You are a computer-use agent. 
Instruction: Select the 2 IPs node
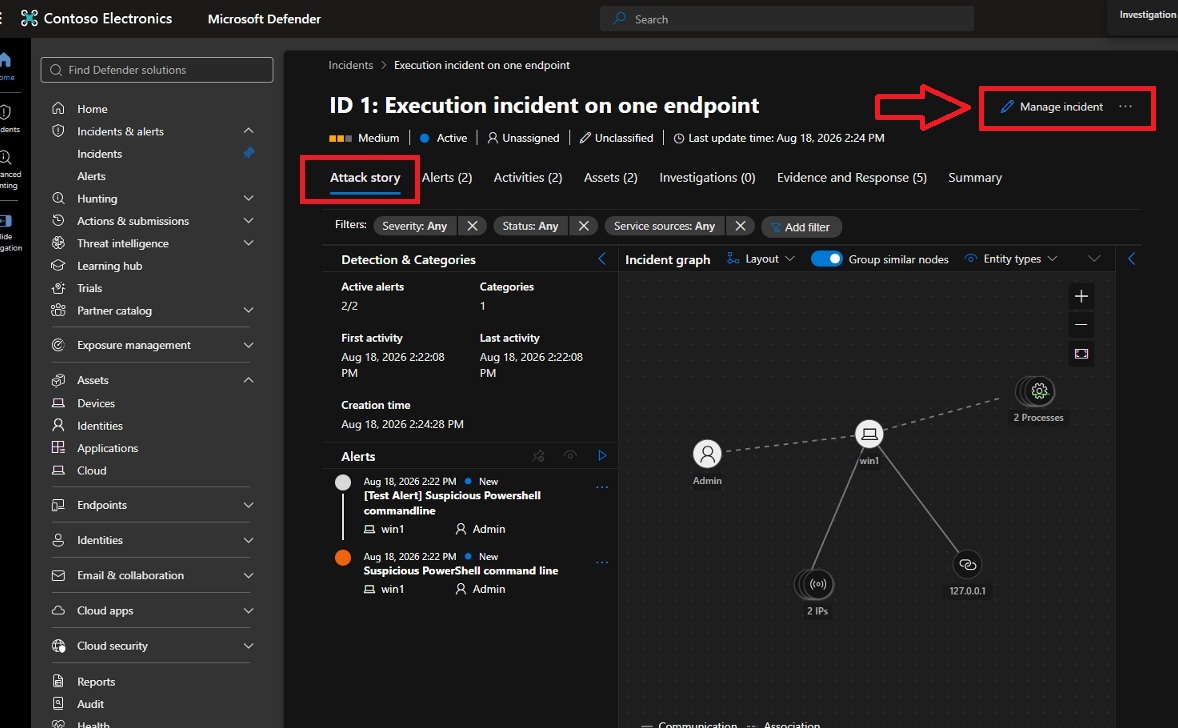[815, 585]
